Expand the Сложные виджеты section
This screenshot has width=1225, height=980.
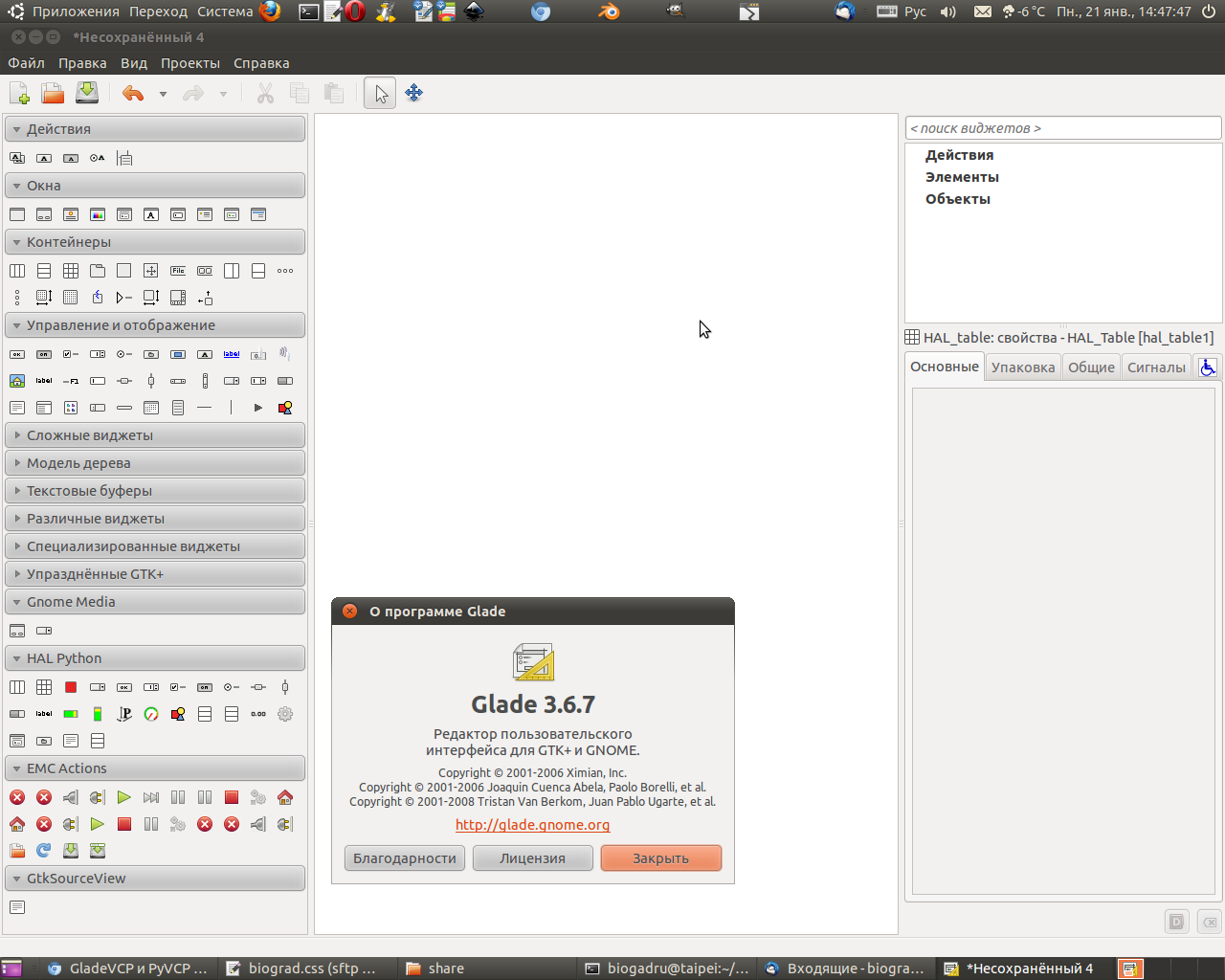click(155, 435)
